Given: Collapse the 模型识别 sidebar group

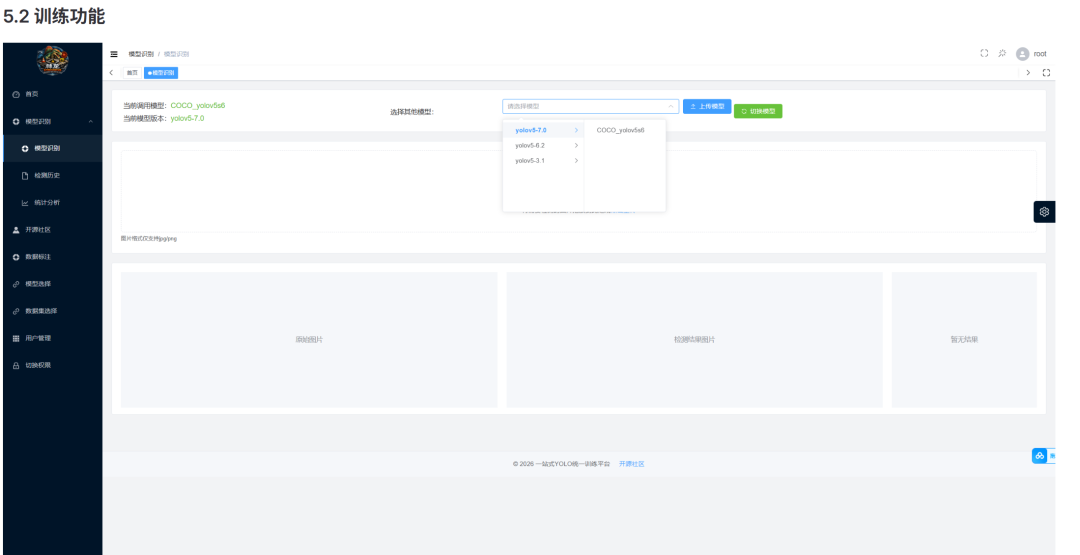Looking at the screenshot, I should pyautogui.click(x=52, y=121).
